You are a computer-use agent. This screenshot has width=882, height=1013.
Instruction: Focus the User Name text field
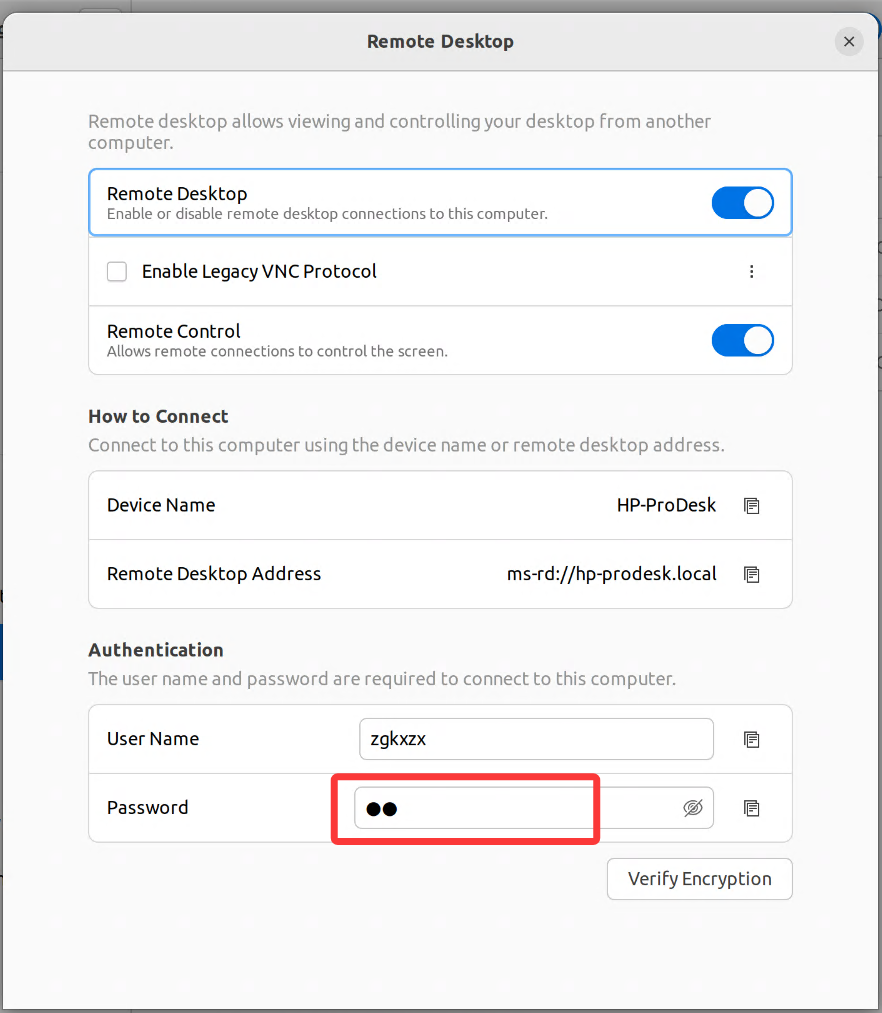[x=535, y=739]
